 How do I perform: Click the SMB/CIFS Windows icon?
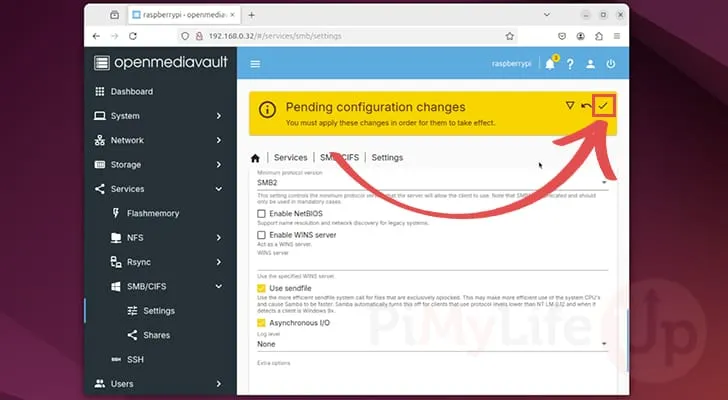[116, 286]
